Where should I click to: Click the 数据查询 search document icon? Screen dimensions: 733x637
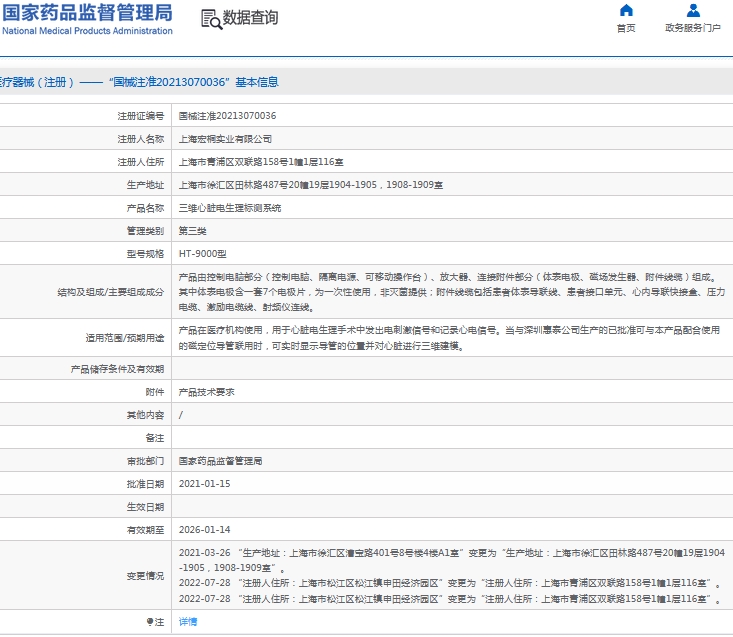211,20
